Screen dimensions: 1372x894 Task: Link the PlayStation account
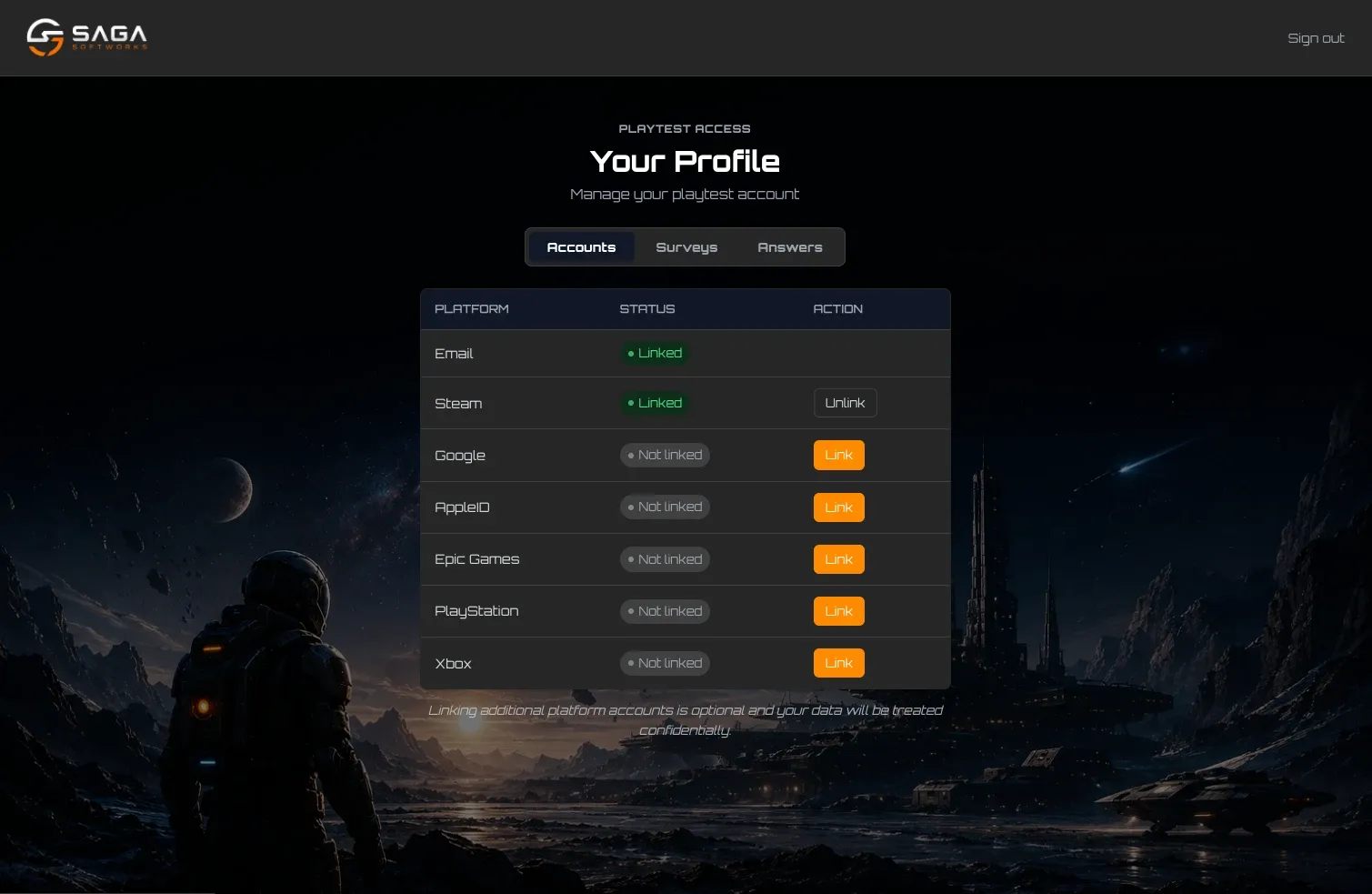[x=838, y=611]
